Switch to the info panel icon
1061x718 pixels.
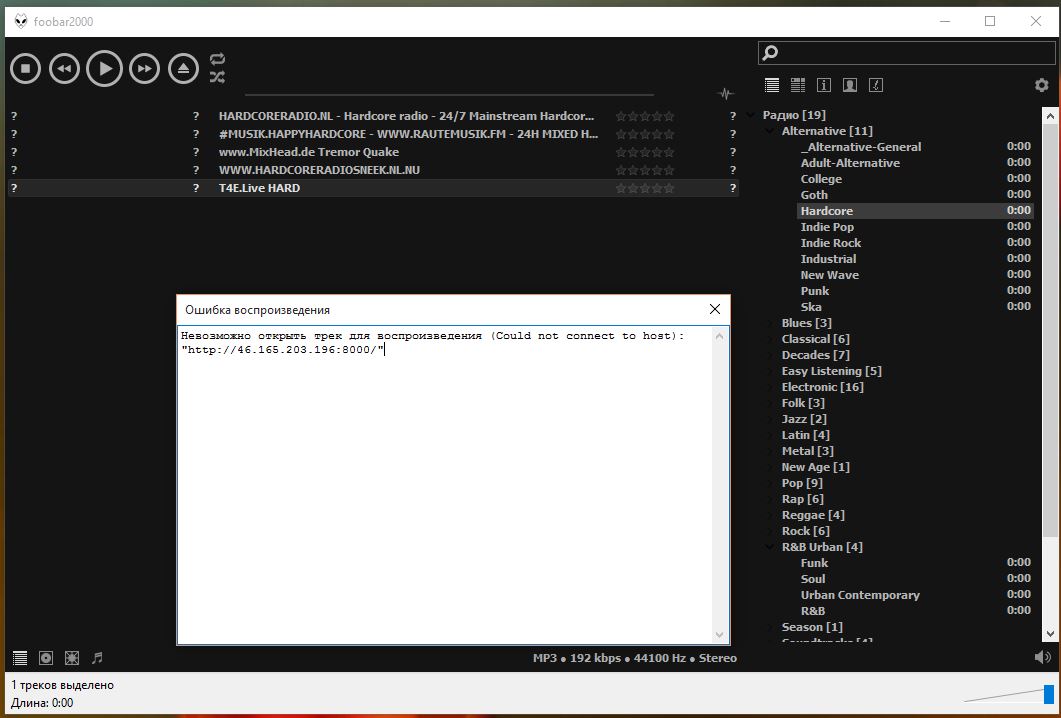click(x=824, y=85)
